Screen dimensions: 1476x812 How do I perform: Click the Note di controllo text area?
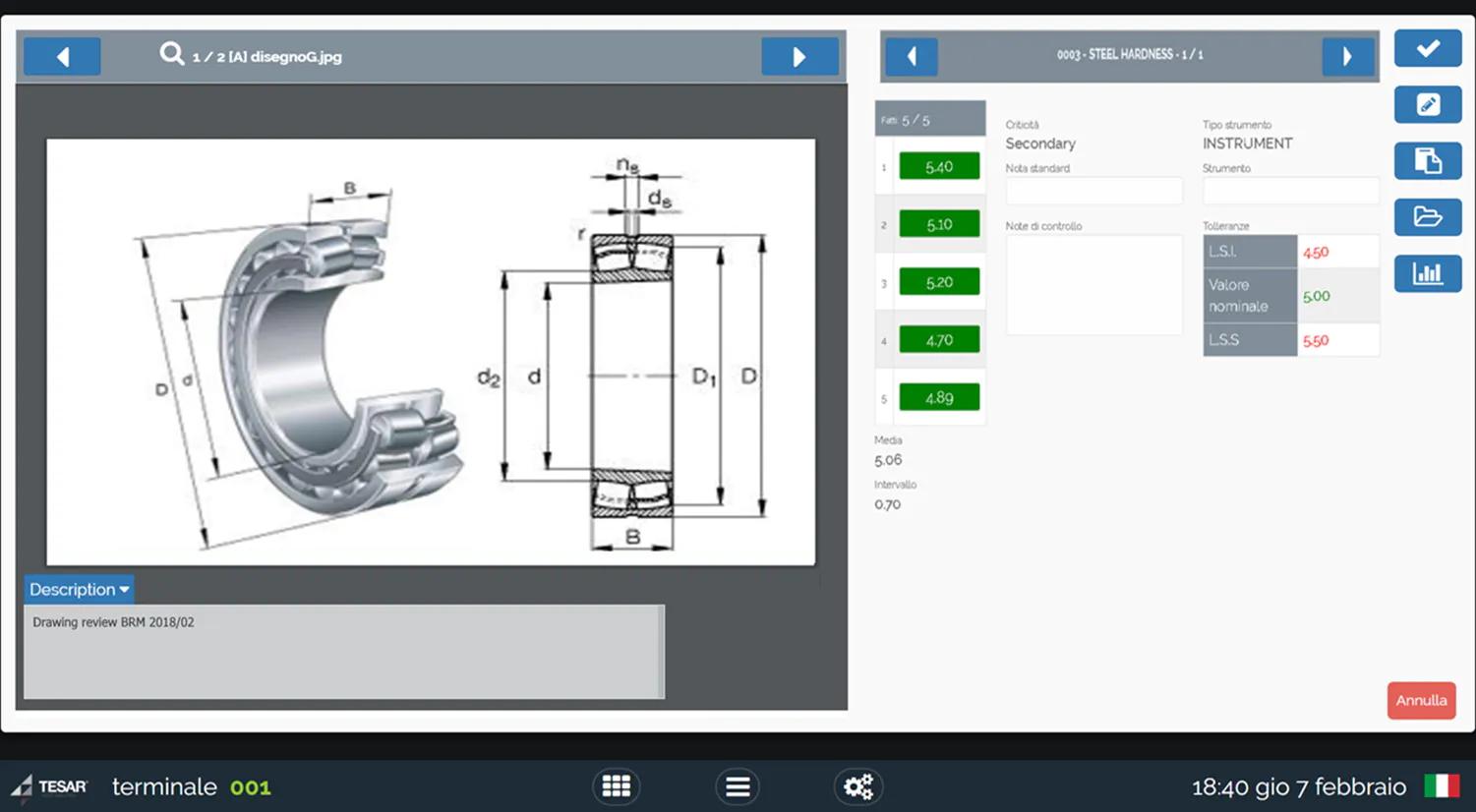[x=1093, y=285]
